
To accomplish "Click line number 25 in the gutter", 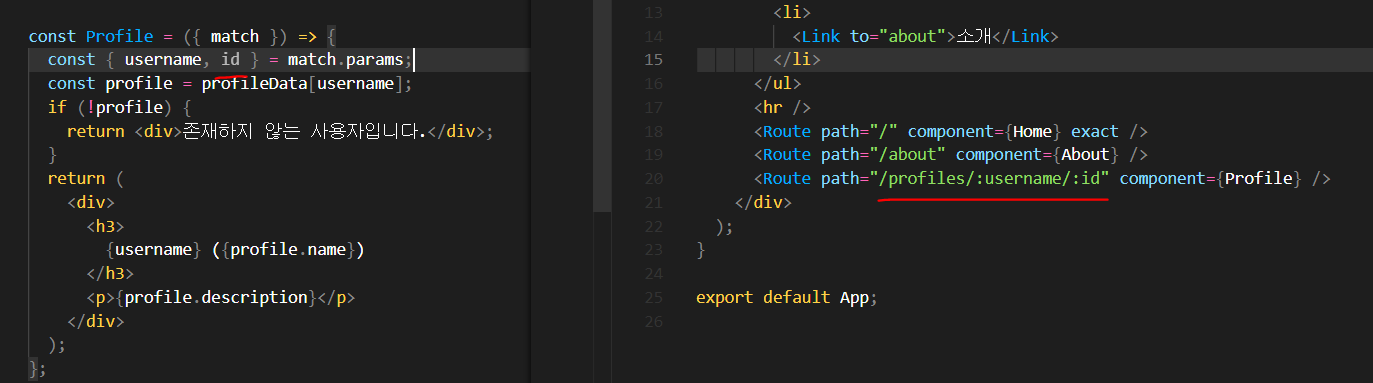I will [653, 298].
